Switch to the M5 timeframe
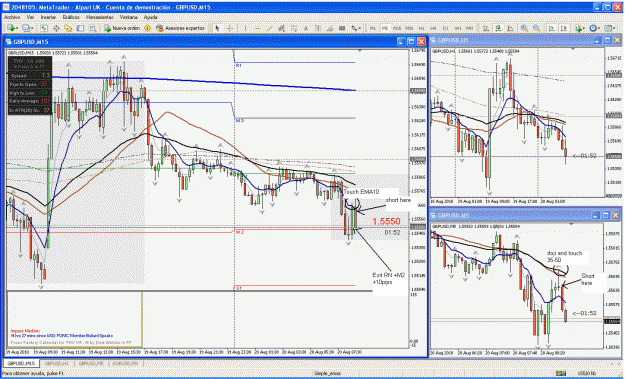Screen dimensions: 625x379 pos(385,28)
